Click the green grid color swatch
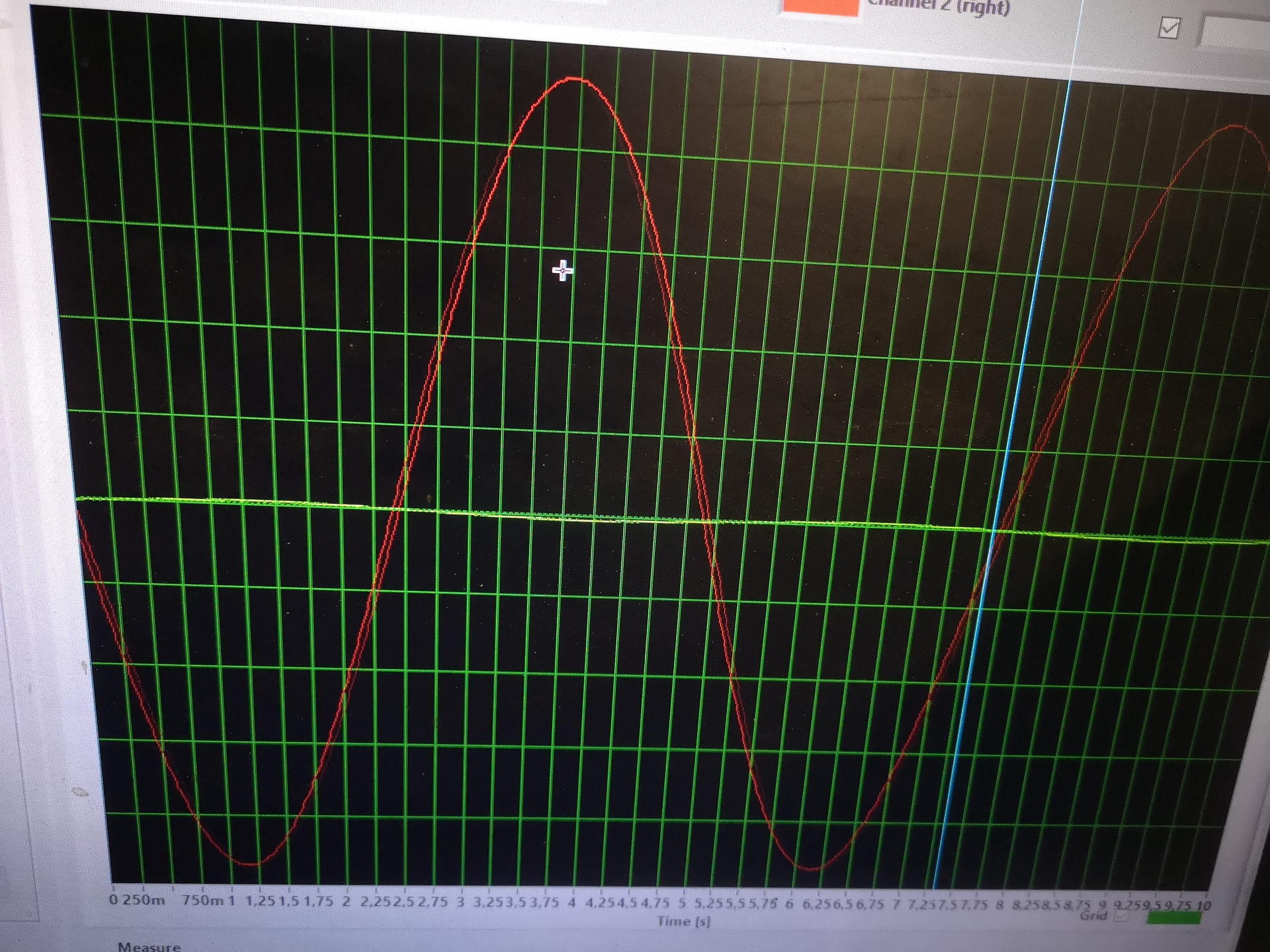The width and height of the screenshot is (1270, 952). (x=1173, y=918)
